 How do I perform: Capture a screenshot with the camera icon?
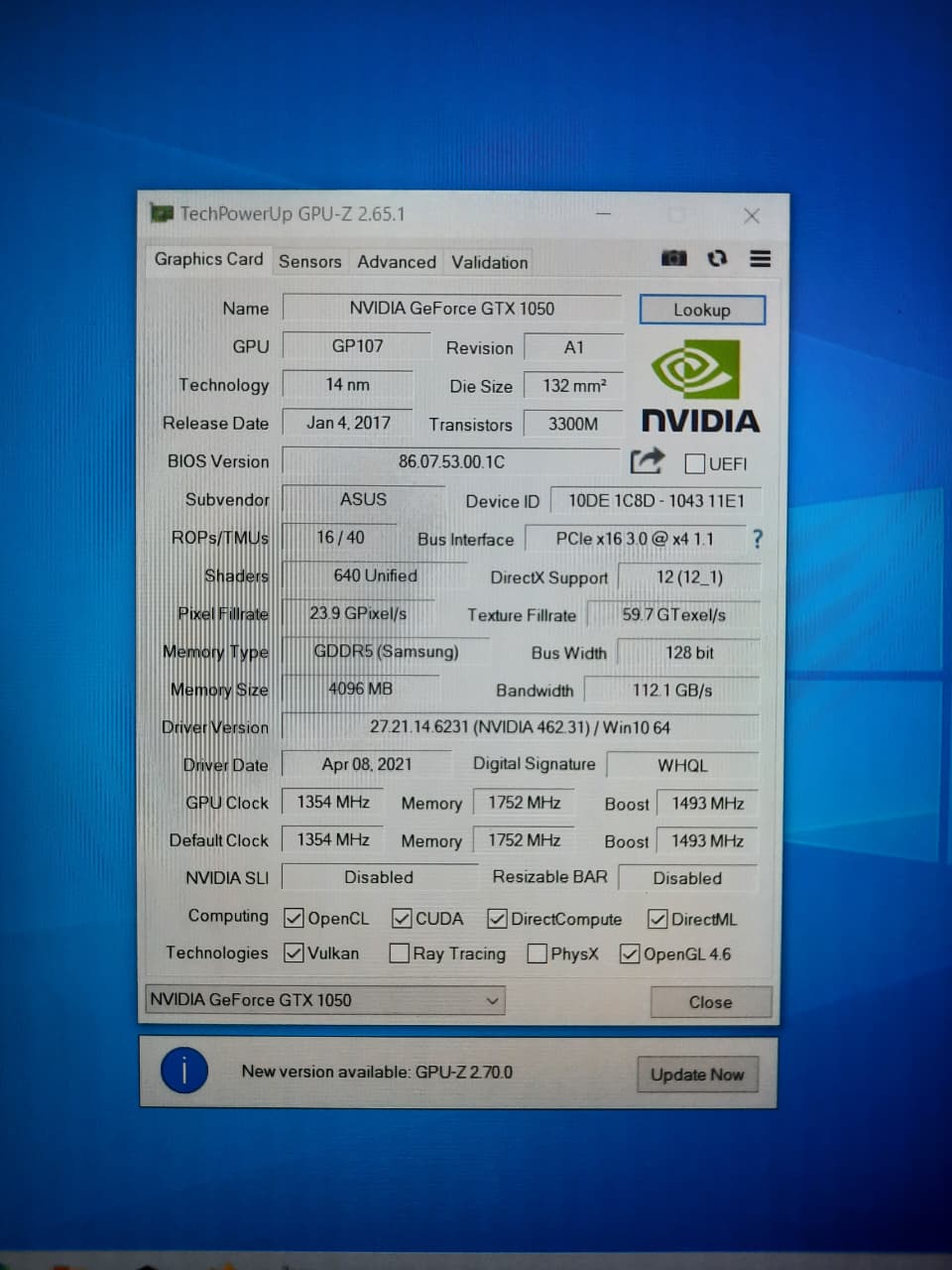pos(673,258)
